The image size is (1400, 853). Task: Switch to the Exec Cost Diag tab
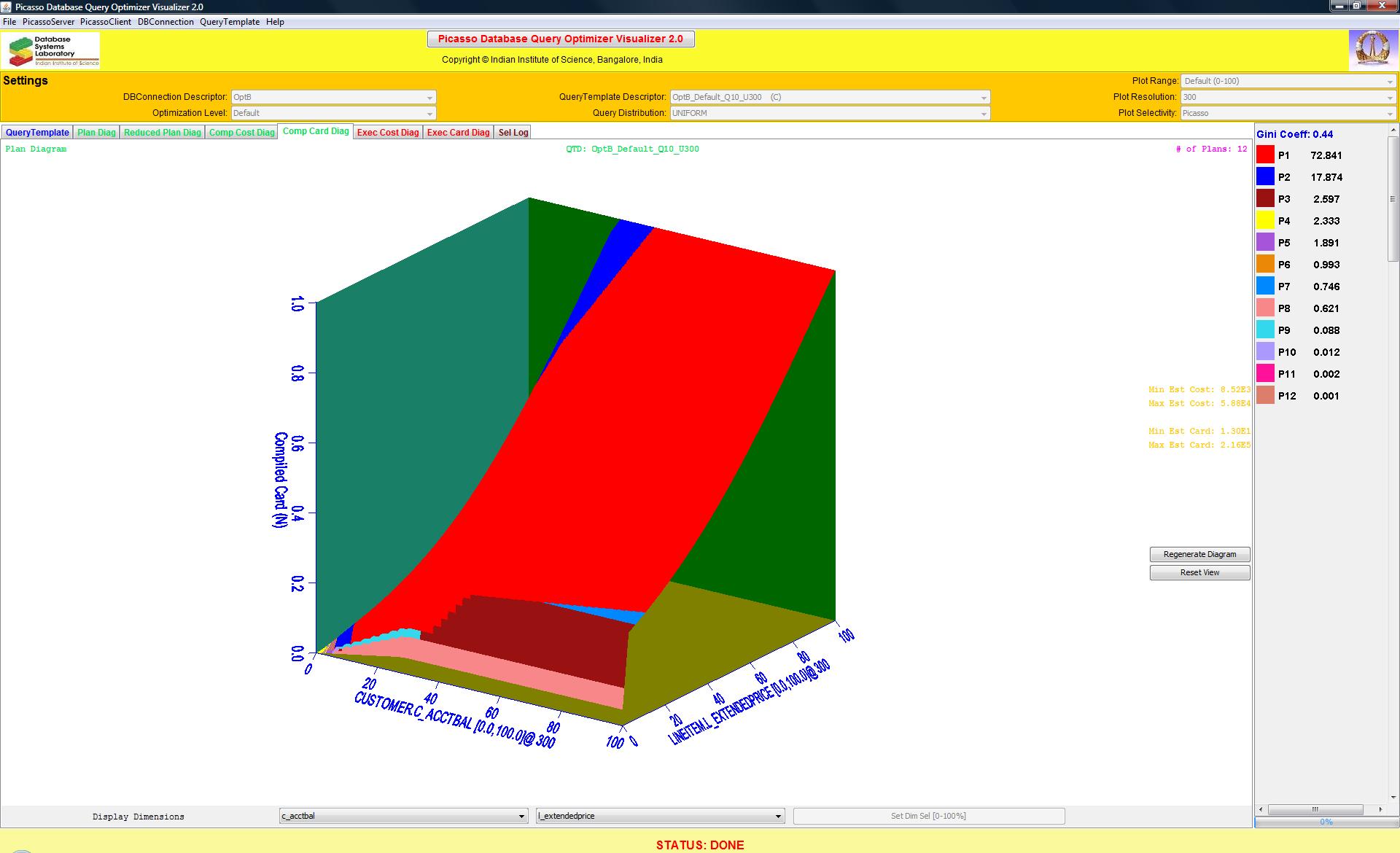pos(388,132)
